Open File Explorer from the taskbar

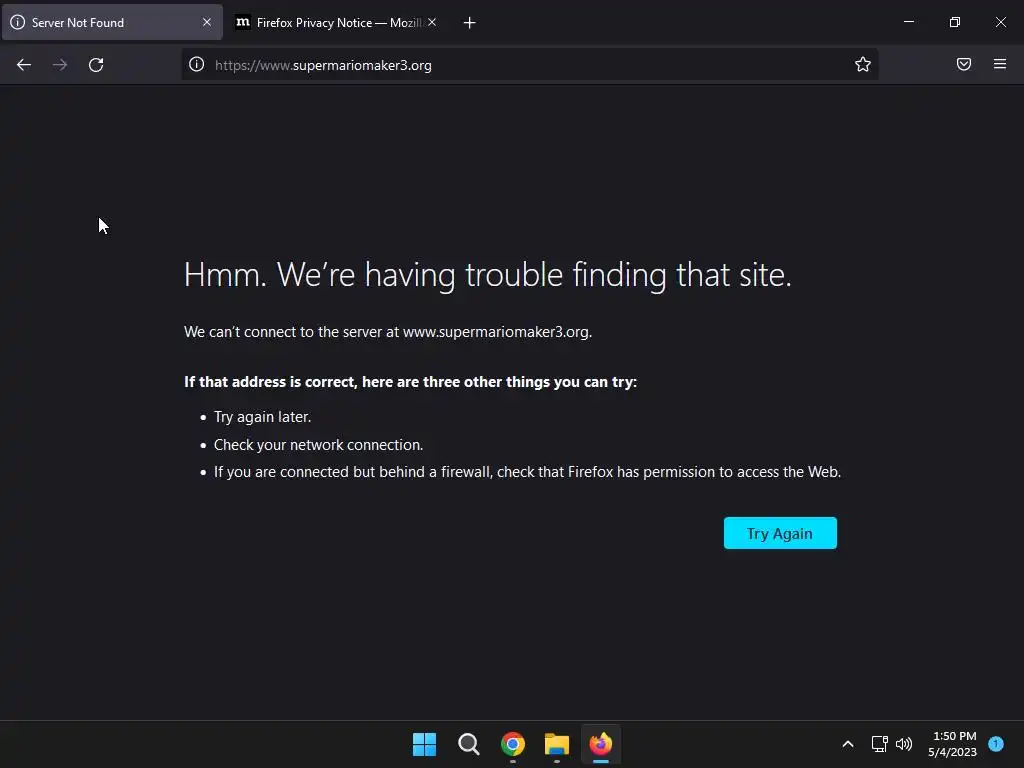pyautogui.click(x=556, y=744)
